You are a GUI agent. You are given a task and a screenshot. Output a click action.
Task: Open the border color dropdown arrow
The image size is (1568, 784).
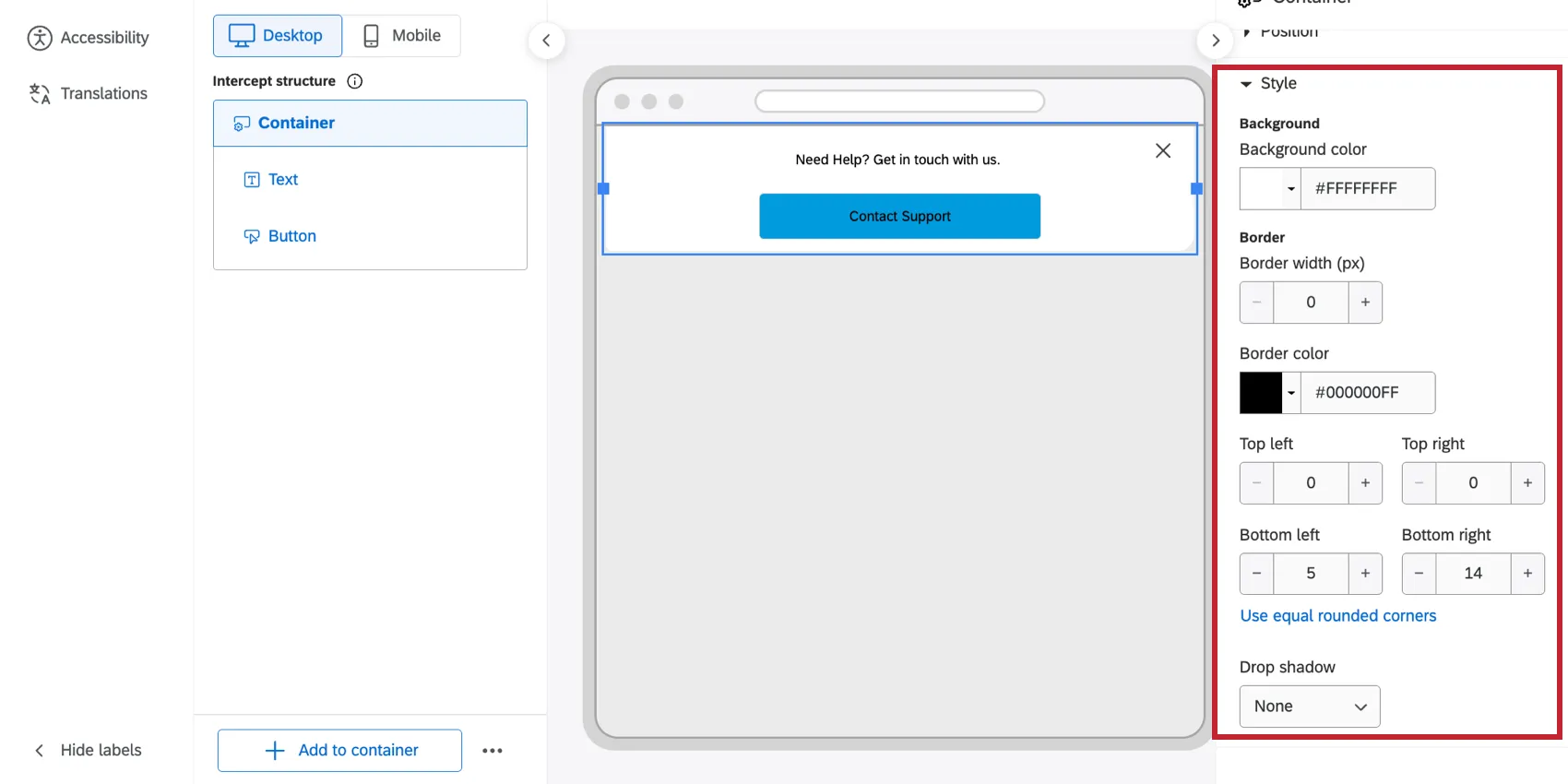1291,393
